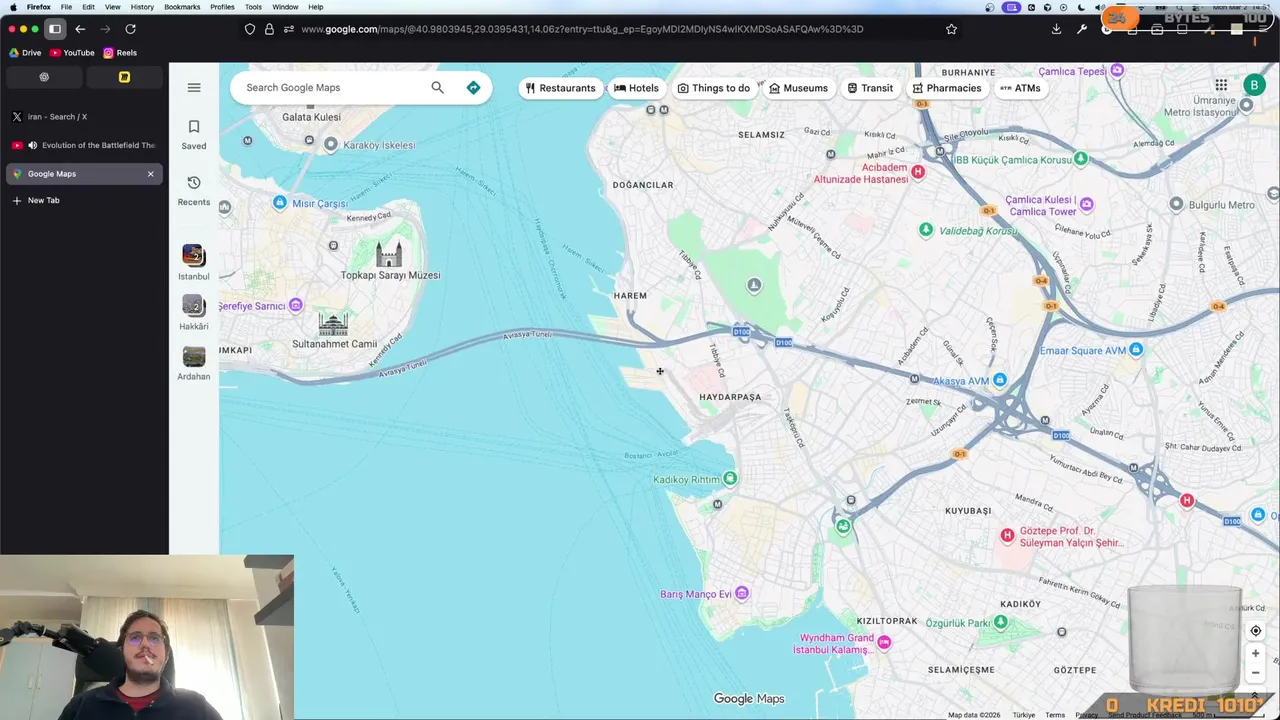
Task: Click the search magnifier icon in Google Maps
Action: point(437,88)
